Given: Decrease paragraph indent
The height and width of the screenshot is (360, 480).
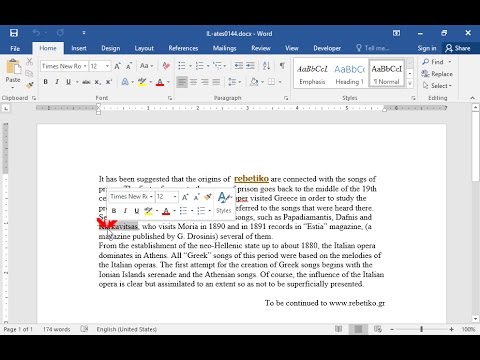Looking at the screenshot, I should point(239,66).
